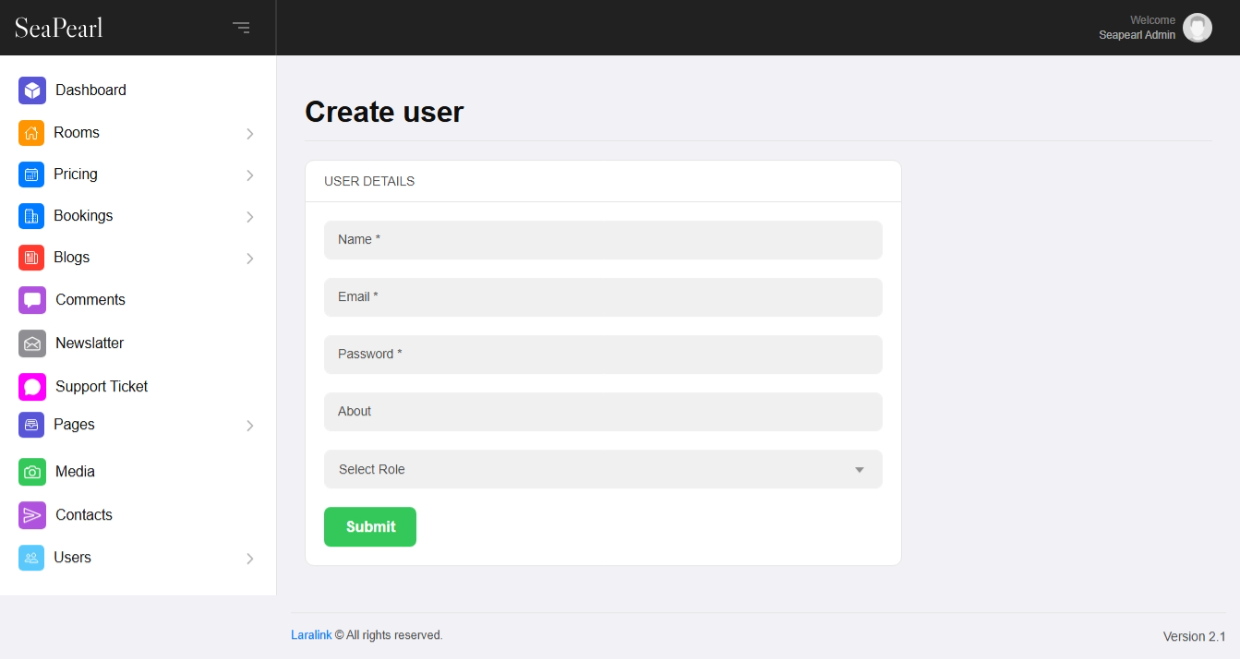The height and width of the screenshot is (659, 1240).
Task: Click the Contacts paper plane icon
Action: [x=32, y=515]
